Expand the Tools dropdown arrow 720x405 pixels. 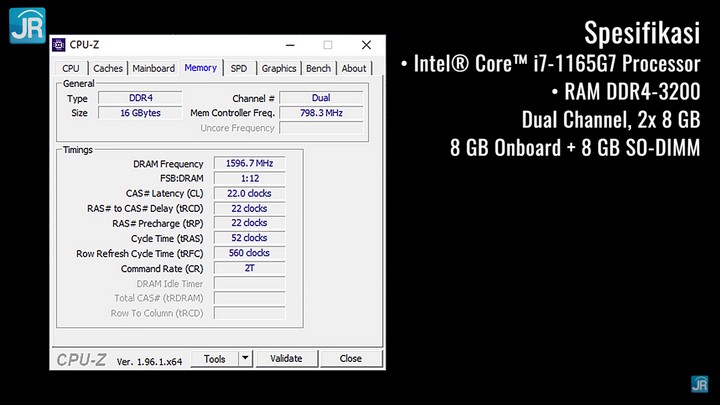tap(245, 359)
